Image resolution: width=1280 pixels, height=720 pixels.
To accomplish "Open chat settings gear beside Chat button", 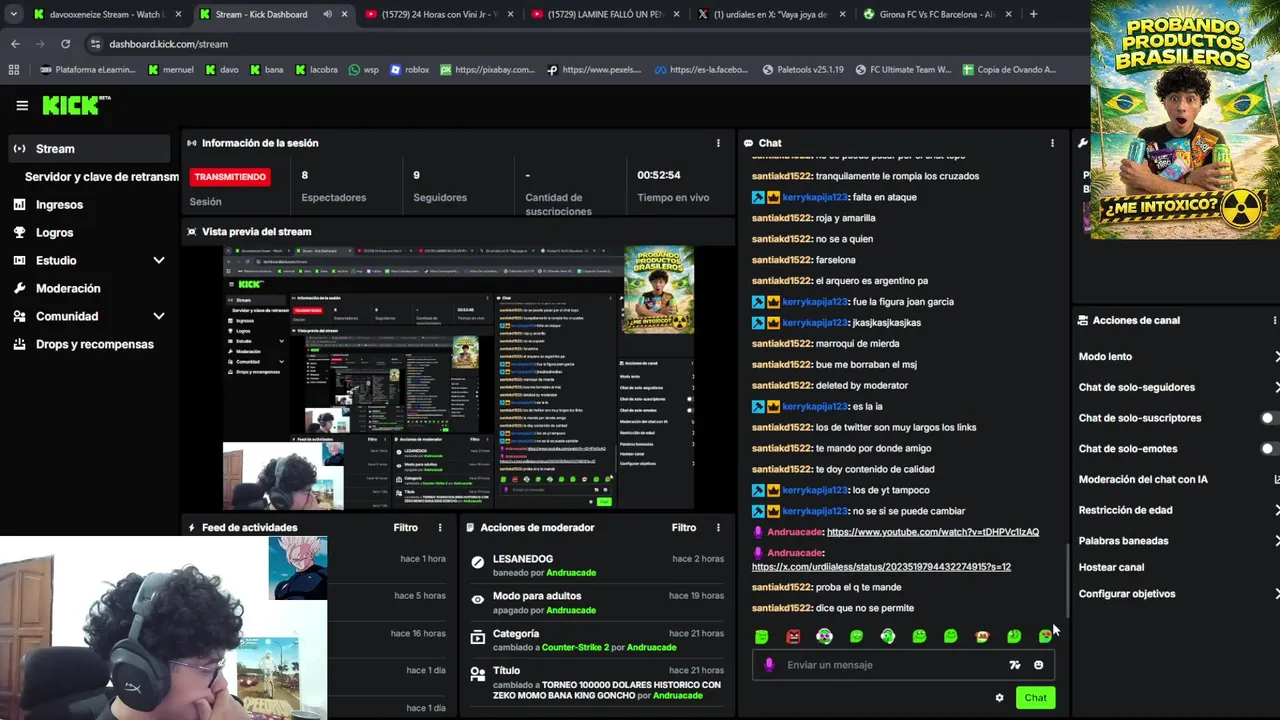I will click(x=999, y=698).
